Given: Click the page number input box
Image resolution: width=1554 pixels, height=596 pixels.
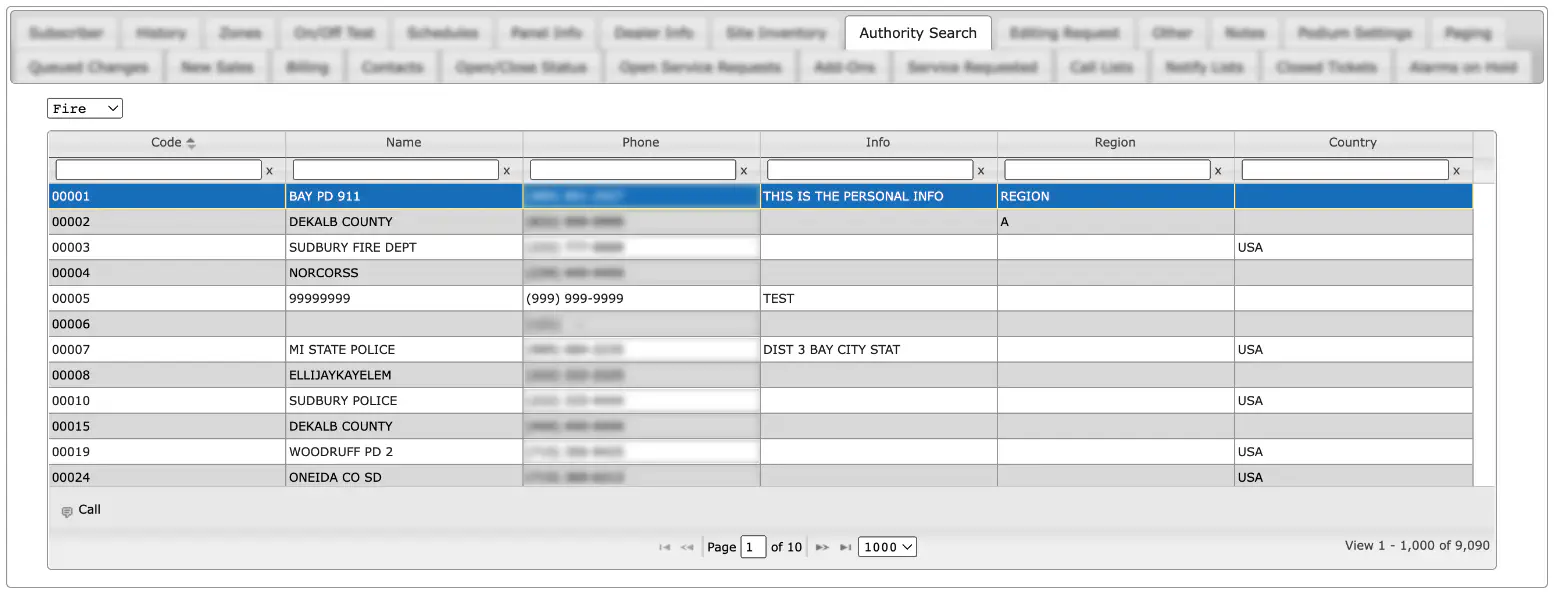Looking at the screenshot, I should [753, 547].
